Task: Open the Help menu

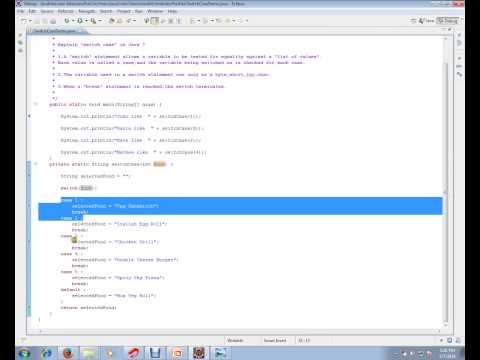Action: click(172, 11)
